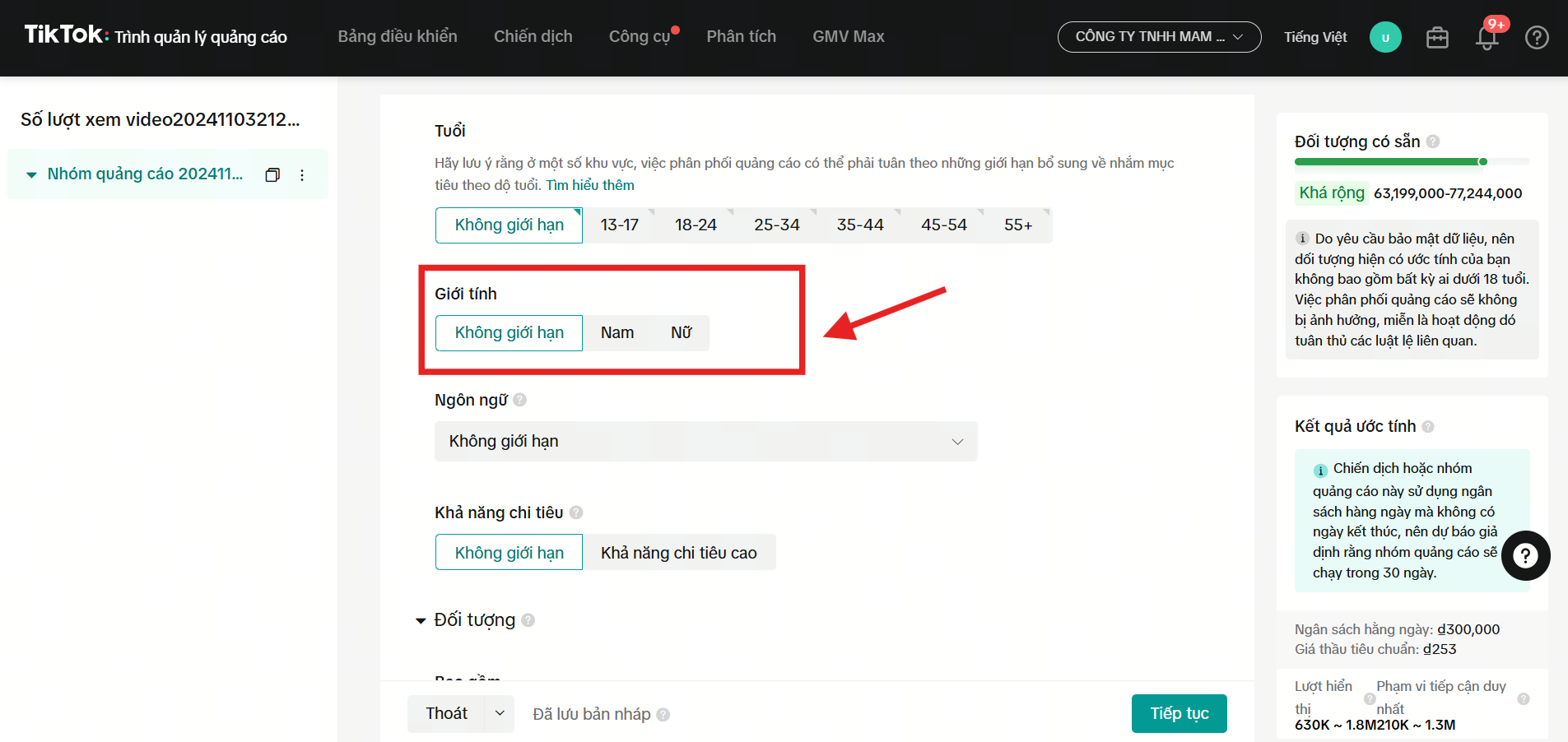Click the Tiếp tục button
The height and width of the screenshot is (742, 1568).
(1179, 713)
